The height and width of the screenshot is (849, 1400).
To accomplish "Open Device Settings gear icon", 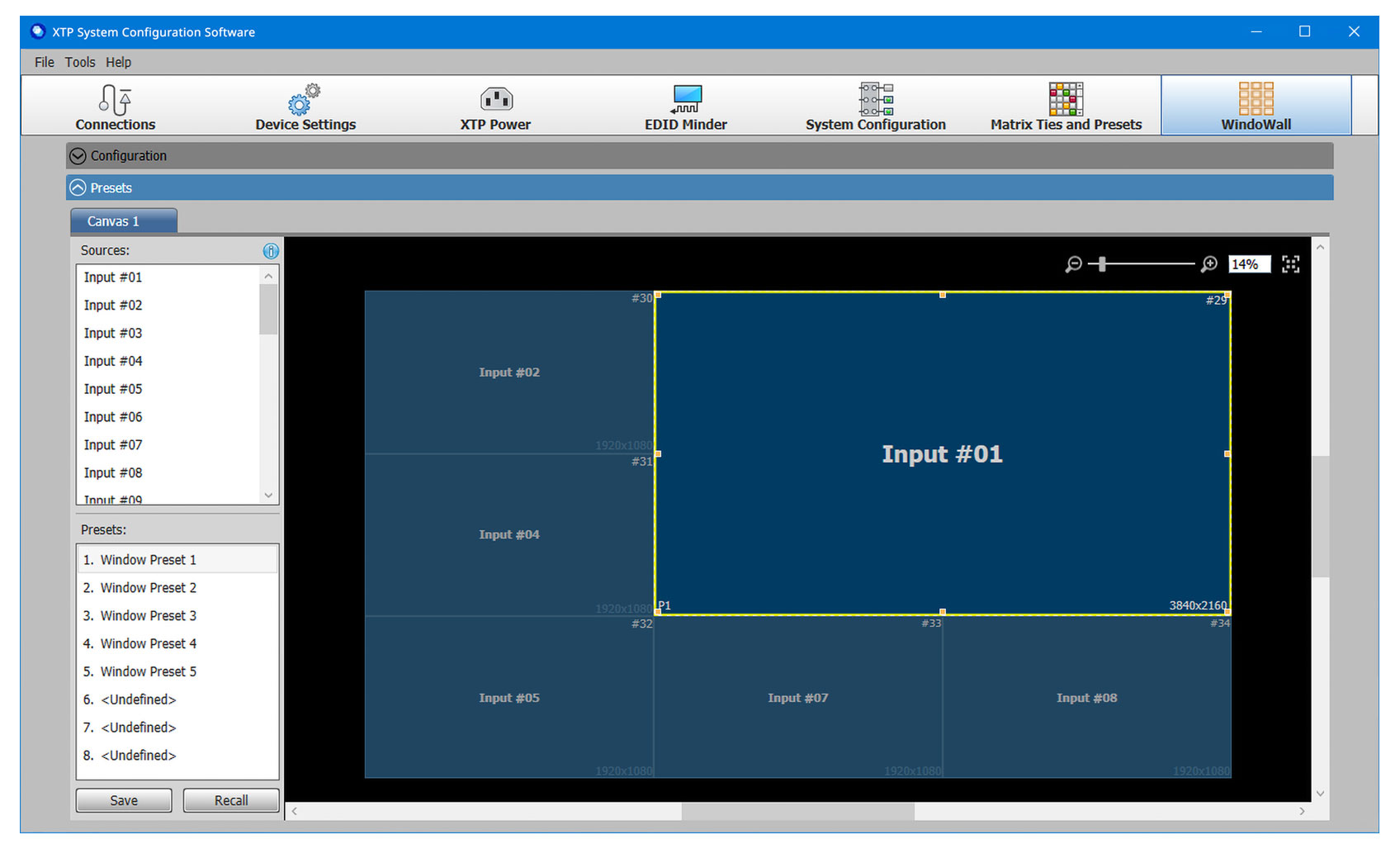I will (x=304, y=99).
